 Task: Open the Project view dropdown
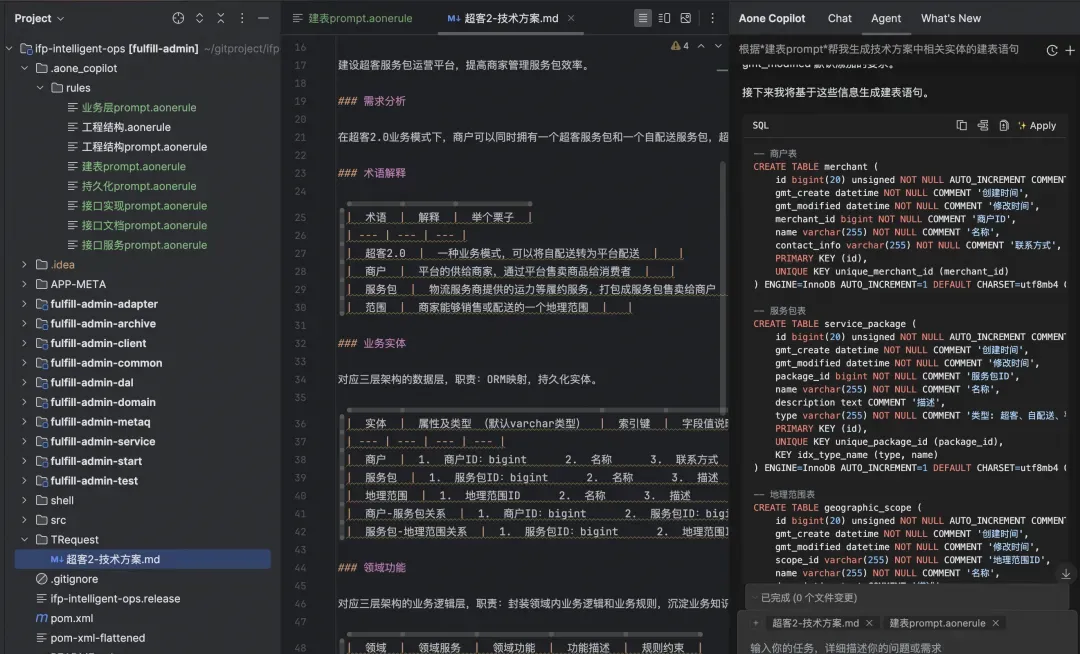(x=39, y=19)
